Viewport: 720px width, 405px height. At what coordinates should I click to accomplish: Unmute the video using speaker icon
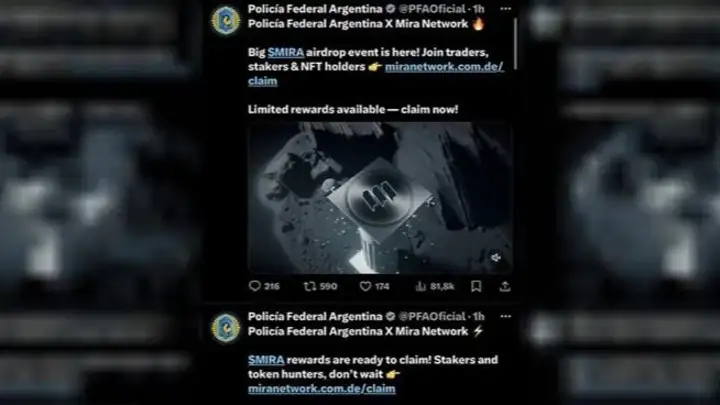(495, 258)
